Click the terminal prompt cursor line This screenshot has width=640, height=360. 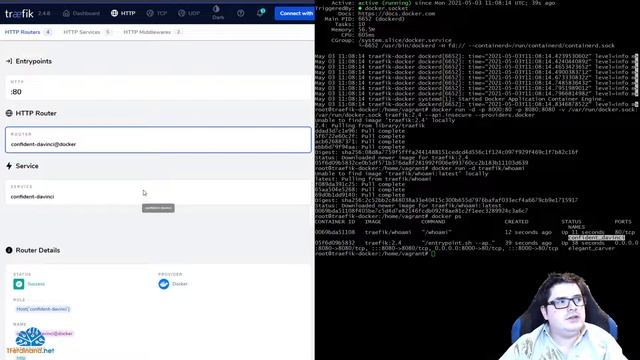(x=375, y=253)
